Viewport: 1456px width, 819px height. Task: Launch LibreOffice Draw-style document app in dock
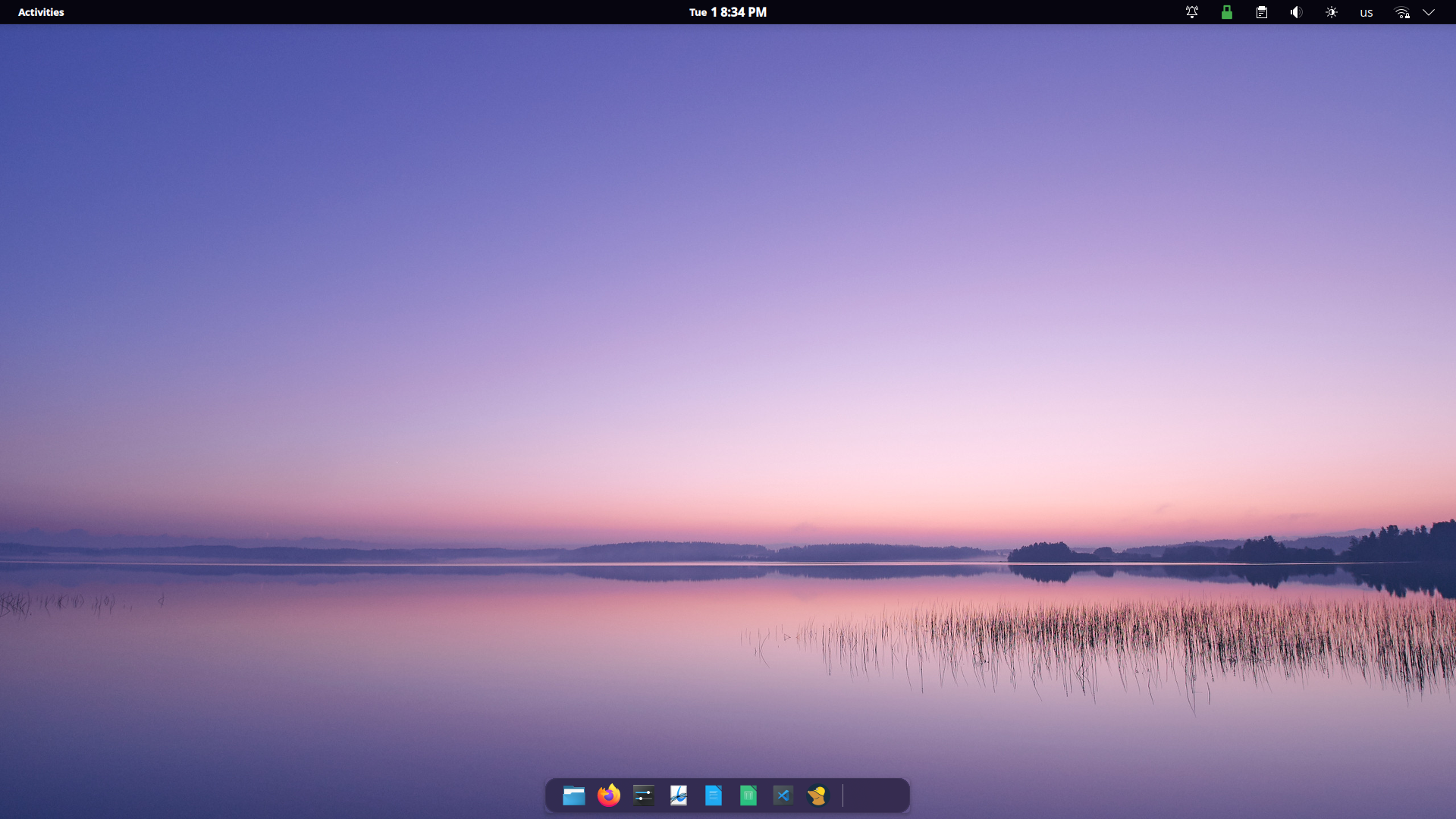(679, 795)
